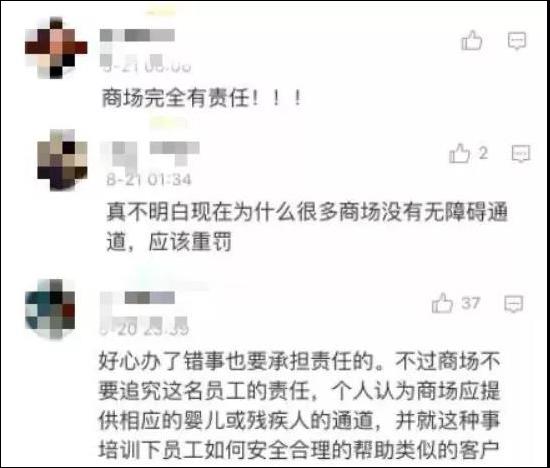The image size is (550, 468).
Task: Click the like count 37
Action: pyautogui.click(x=470, y=303)
